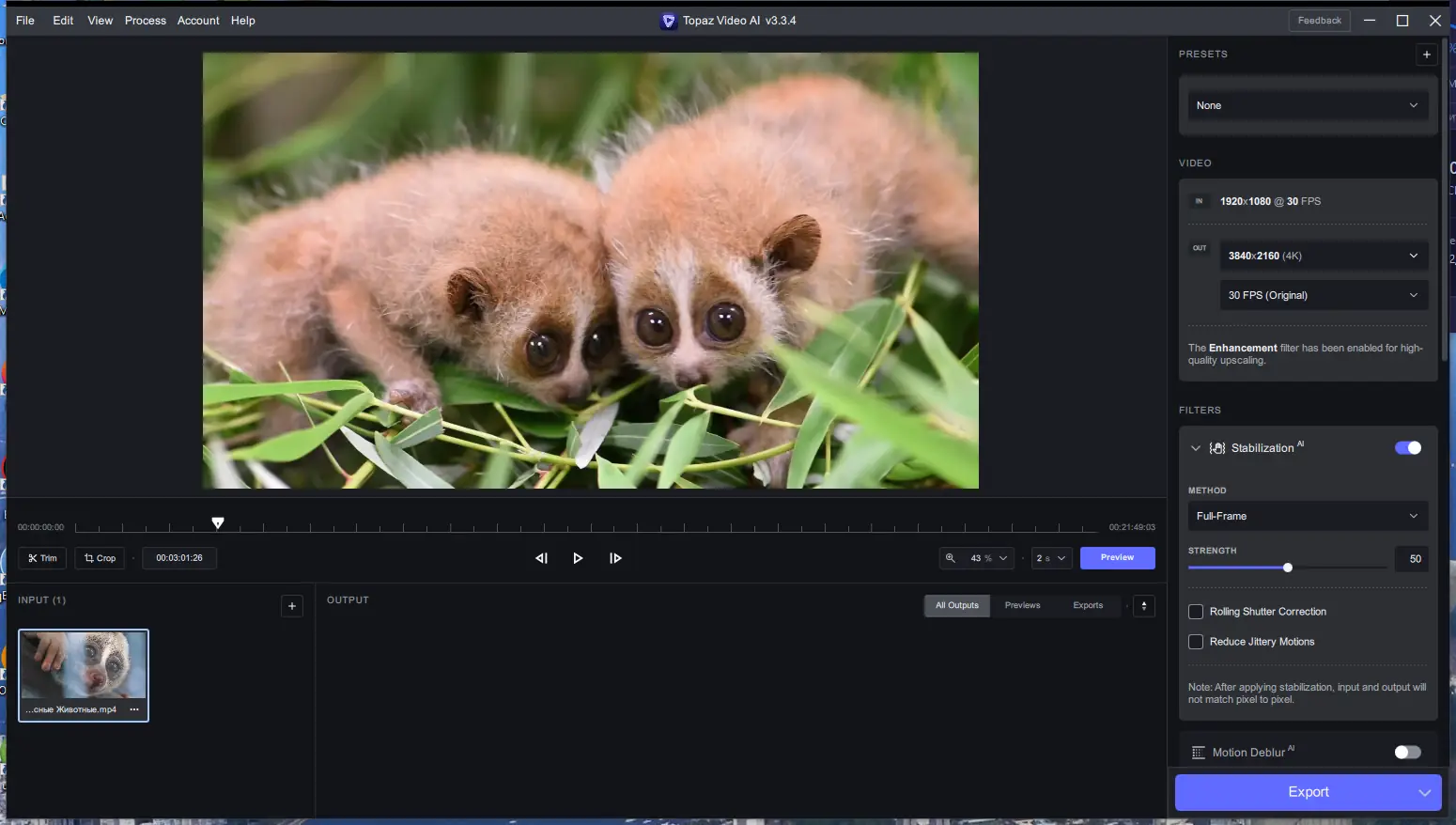The image size is (1456, 825).
Task: Open output resolution 3840x2160 dropdown
Action: click(x=1323, y=256)
